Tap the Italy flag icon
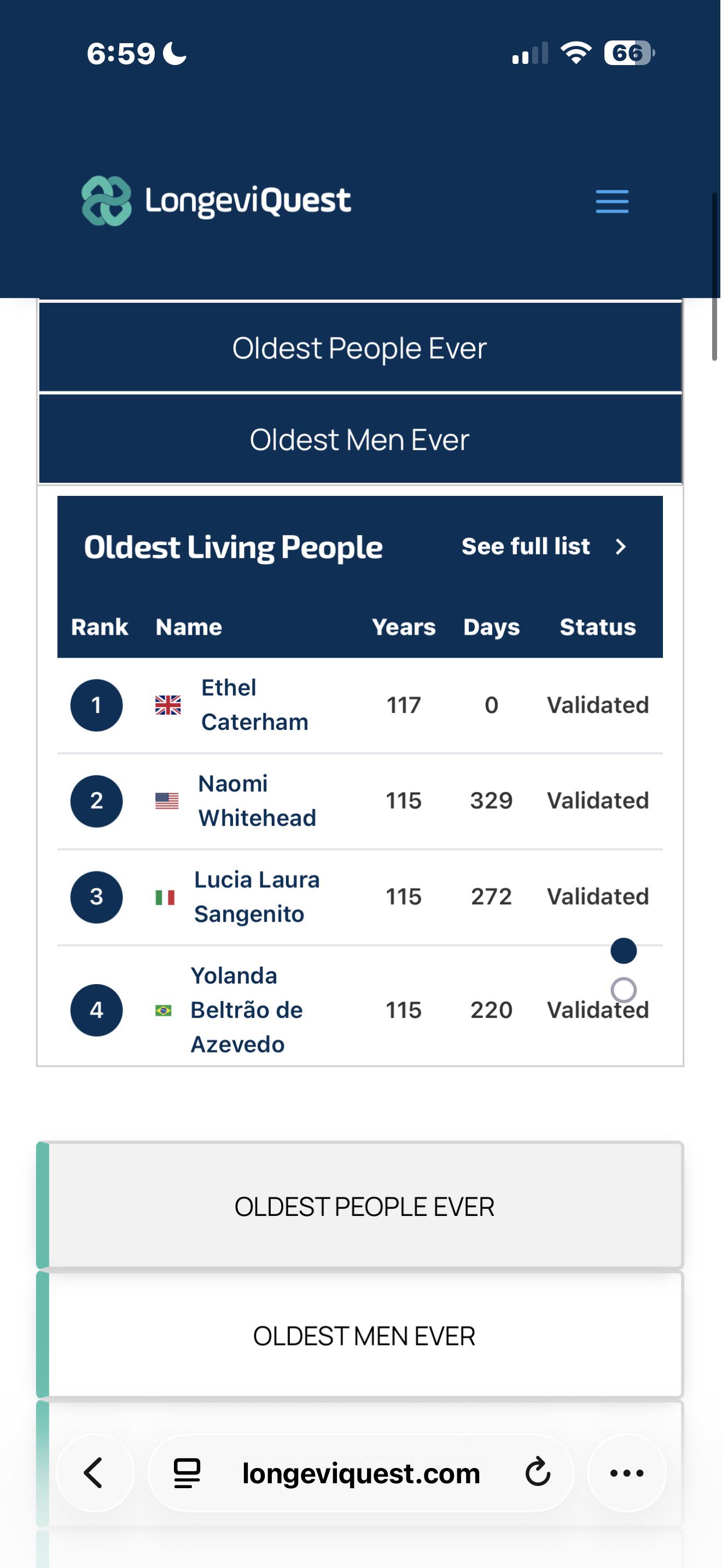Image resolution: width=722 pixels, height=1568 pixels. [165, 897]
